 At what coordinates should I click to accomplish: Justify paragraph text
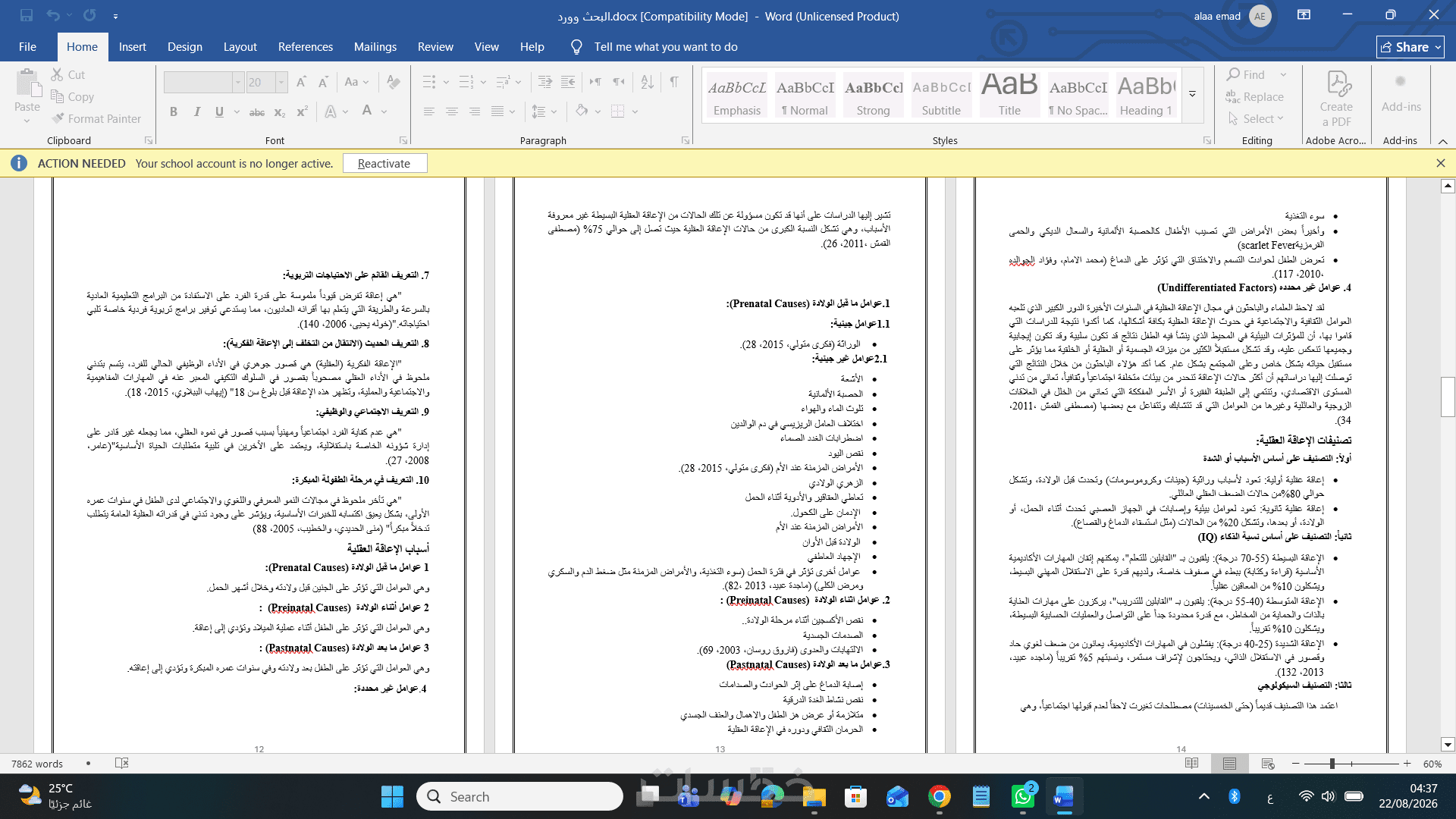pyautogui.click(x=497, y=111)
